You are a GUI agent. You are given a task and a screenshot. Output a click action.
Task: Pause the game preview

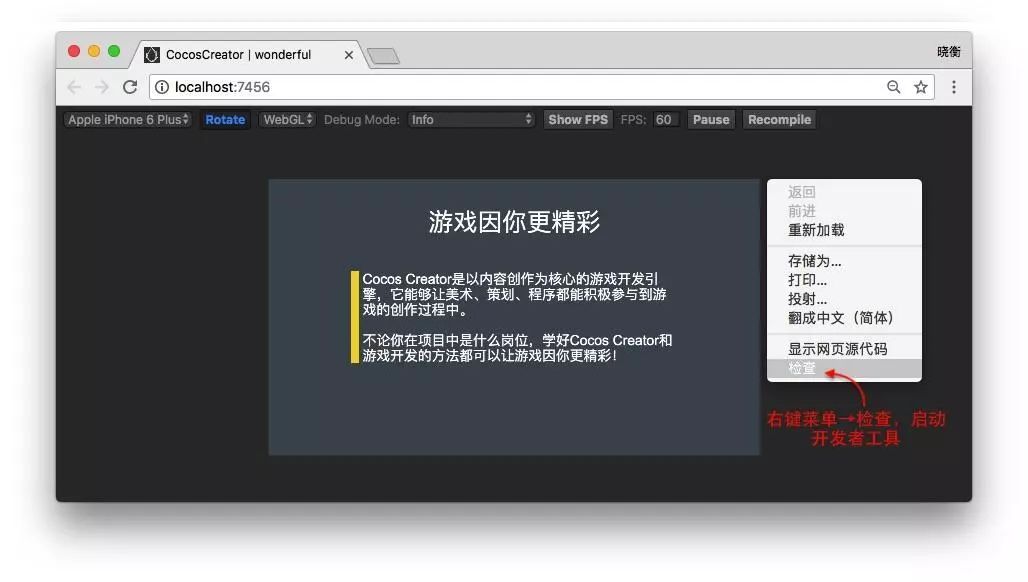(711, 119)
